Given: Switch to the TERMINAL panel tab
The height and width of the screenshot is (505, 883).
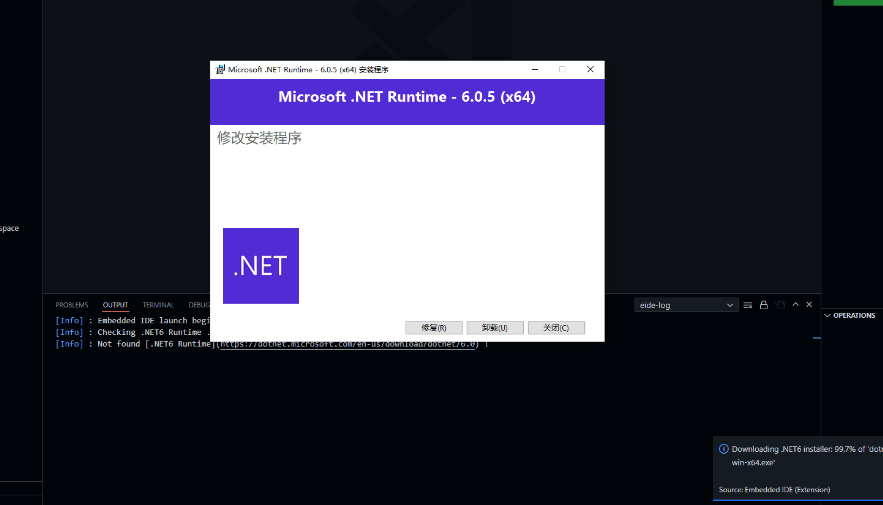Looking at the screenshot, I should click(x=158, y=305).
